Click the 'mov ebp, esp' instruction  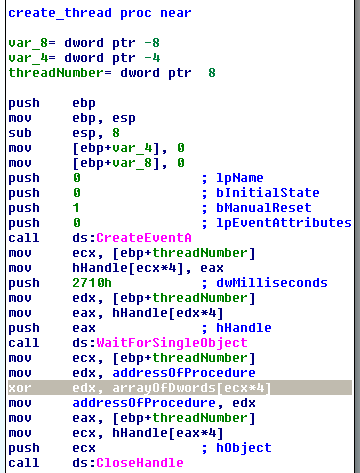pos(72,118)
